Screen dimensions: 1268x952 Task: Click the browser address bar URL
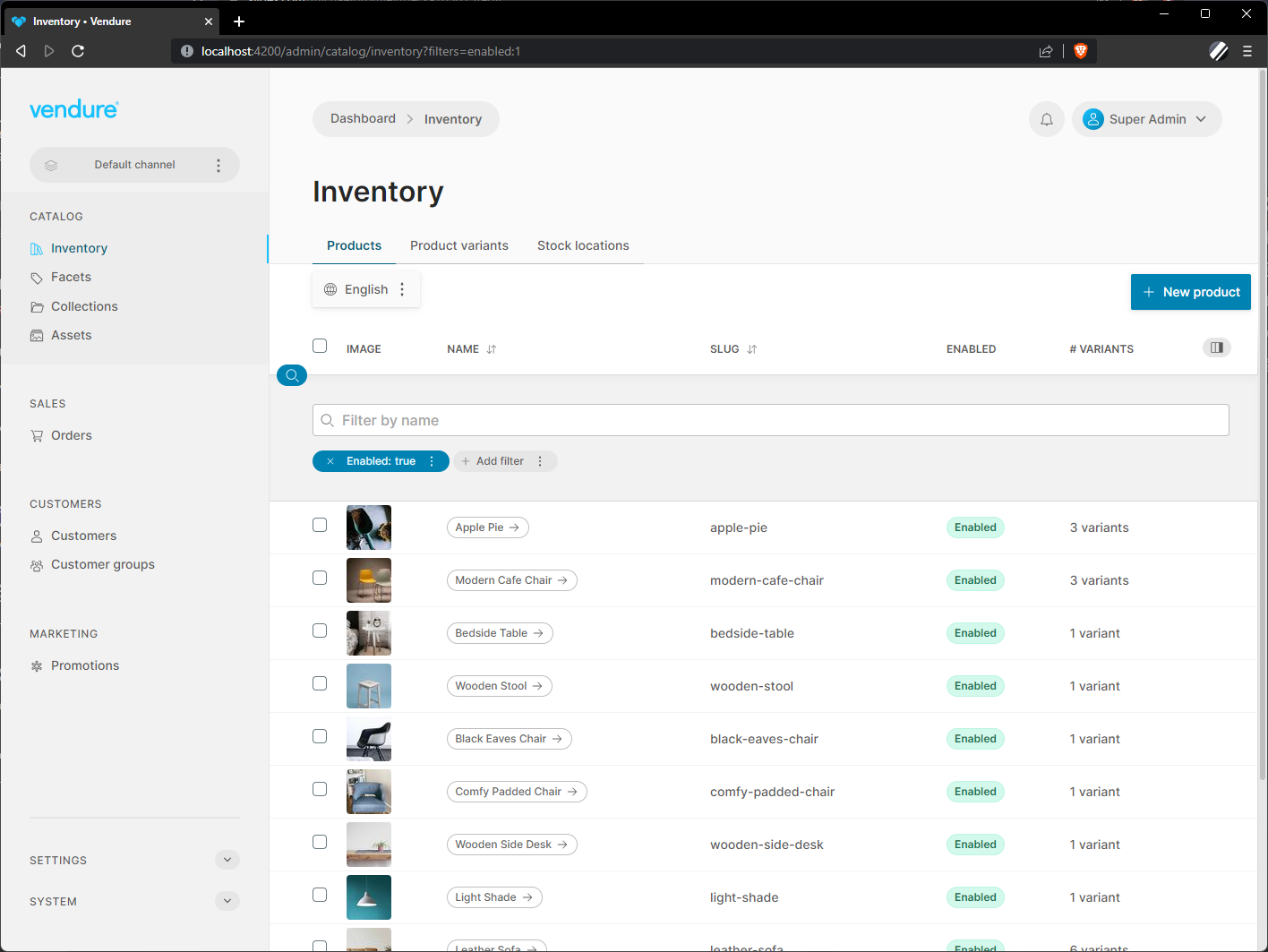point(361,51)
